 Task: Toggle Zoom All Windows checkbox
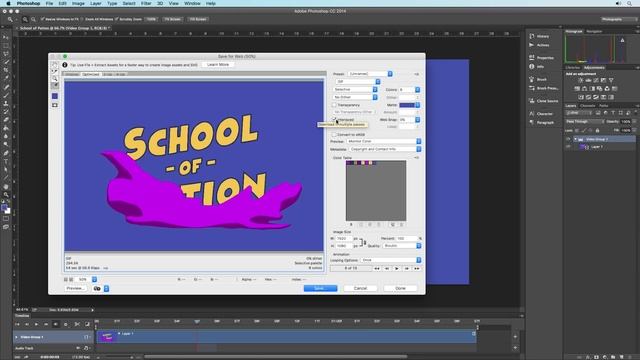[82, 19]
